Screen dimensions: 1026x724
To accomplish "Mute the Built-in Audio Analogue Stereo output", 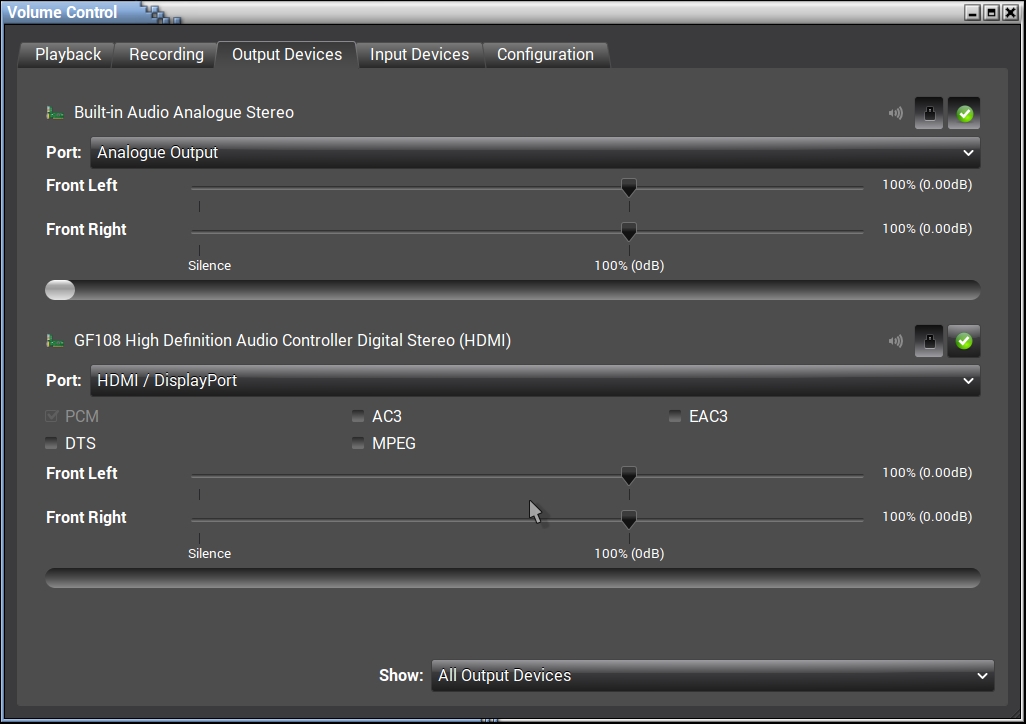I will click(x=895, y=113).
